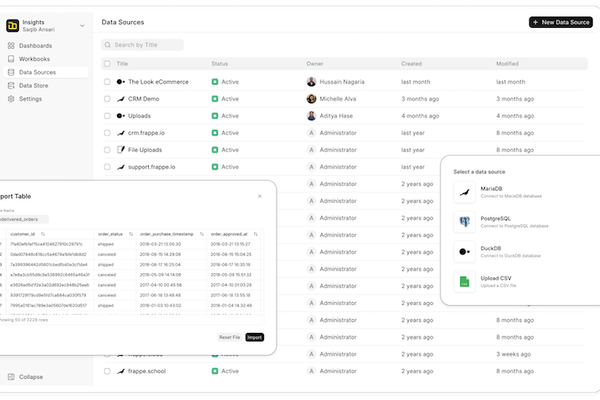Open order_status column type dropdown icon
Image resolution: width=600 pixels, height=400 pixels.
point(131,234)
